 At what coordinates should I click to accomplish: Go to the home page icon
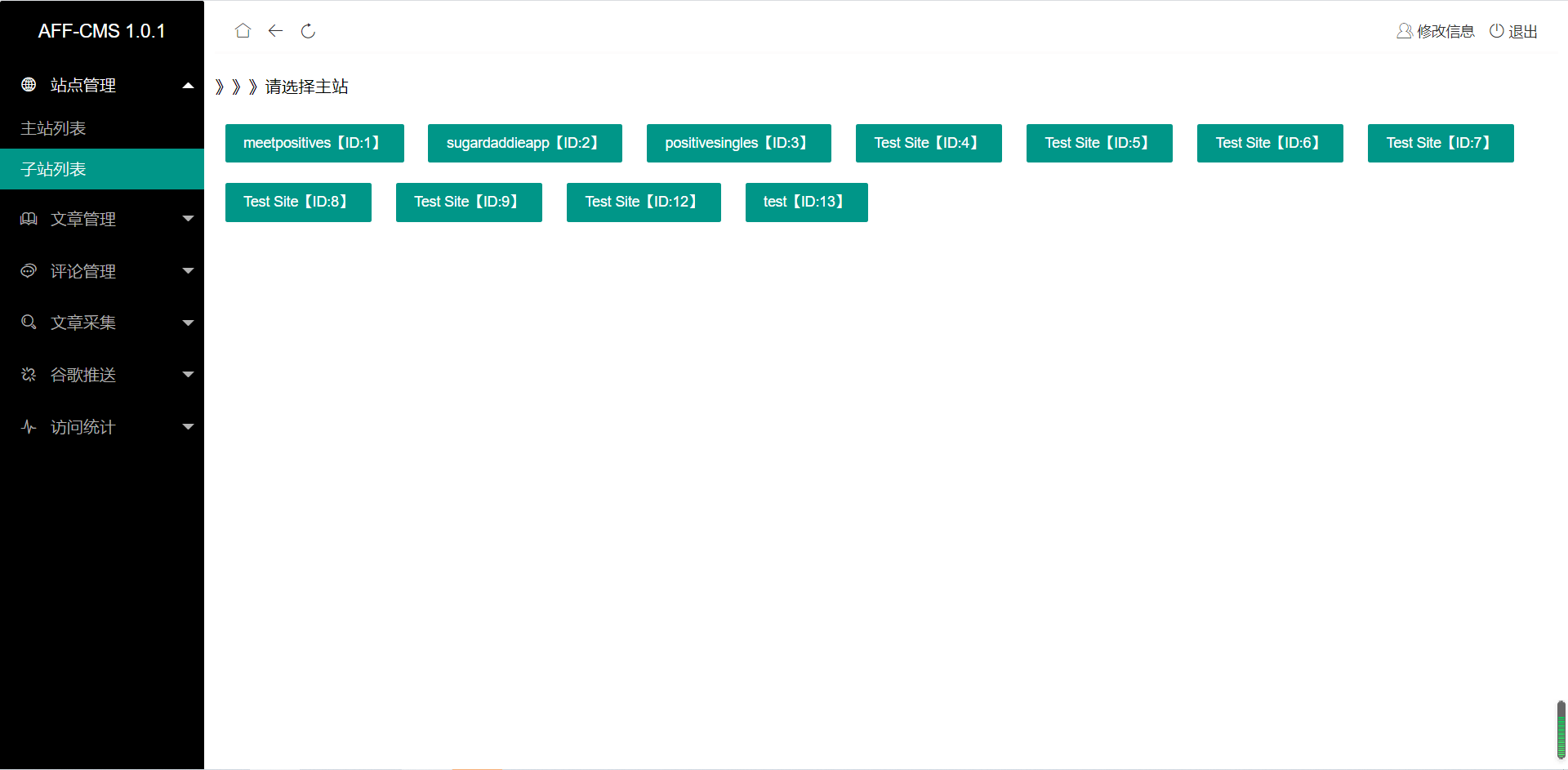[x=243, y=31]
